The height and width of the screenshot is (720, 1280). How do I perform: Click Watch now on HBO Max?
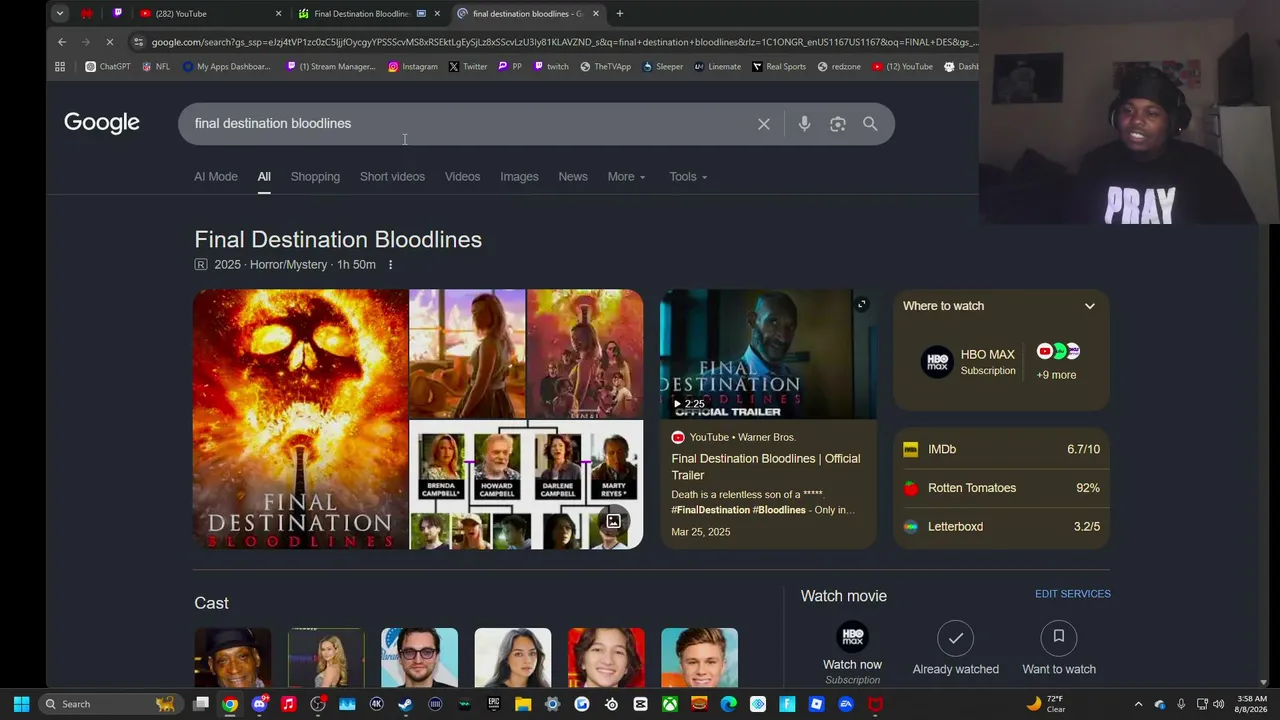[x=853, y=650]
